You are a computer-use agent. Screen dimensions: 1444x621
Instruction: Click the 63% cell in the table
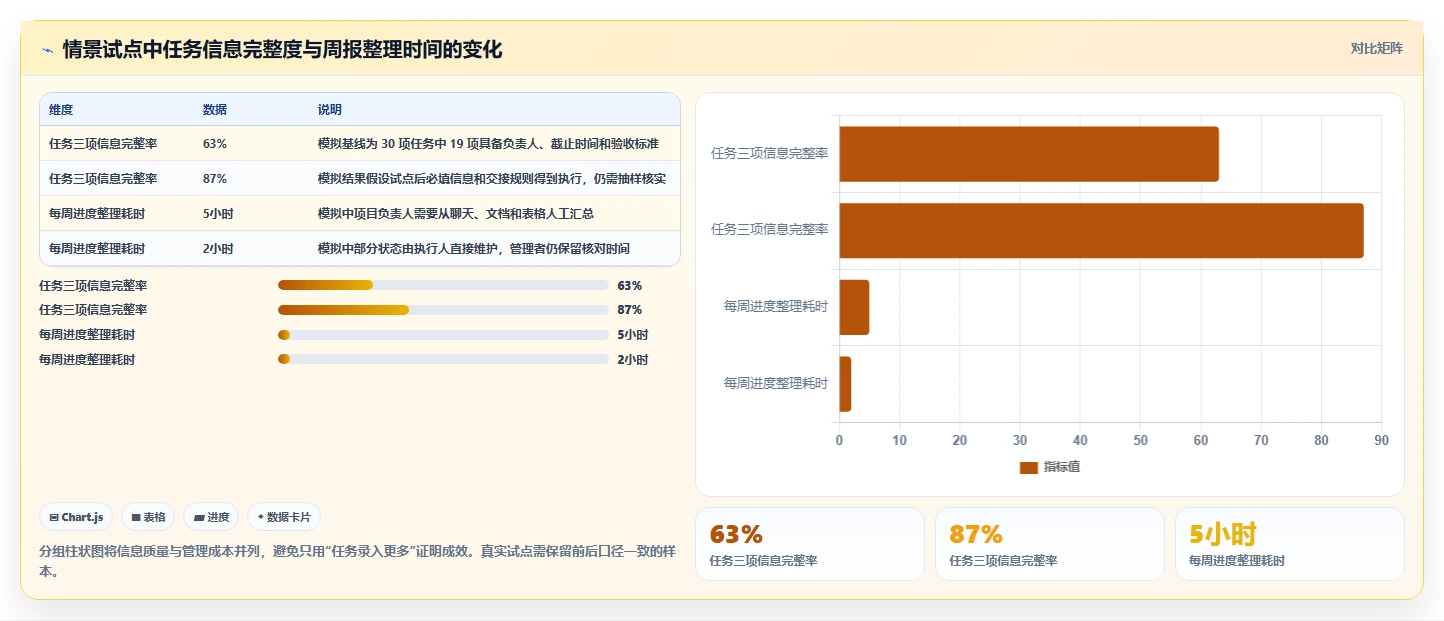[x=215, y=144]
